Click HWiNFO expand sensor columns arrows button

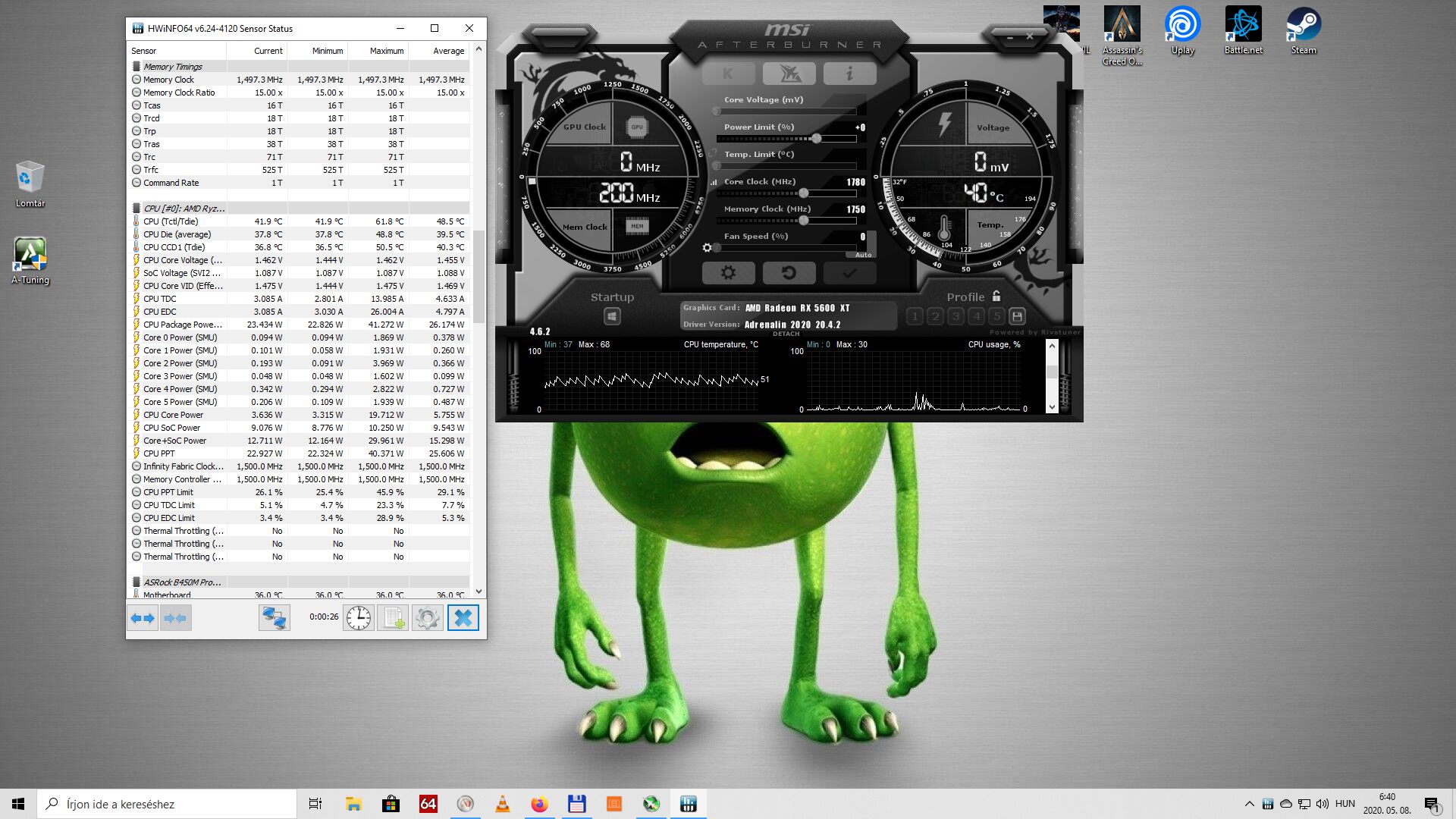(x=143, y=618)
